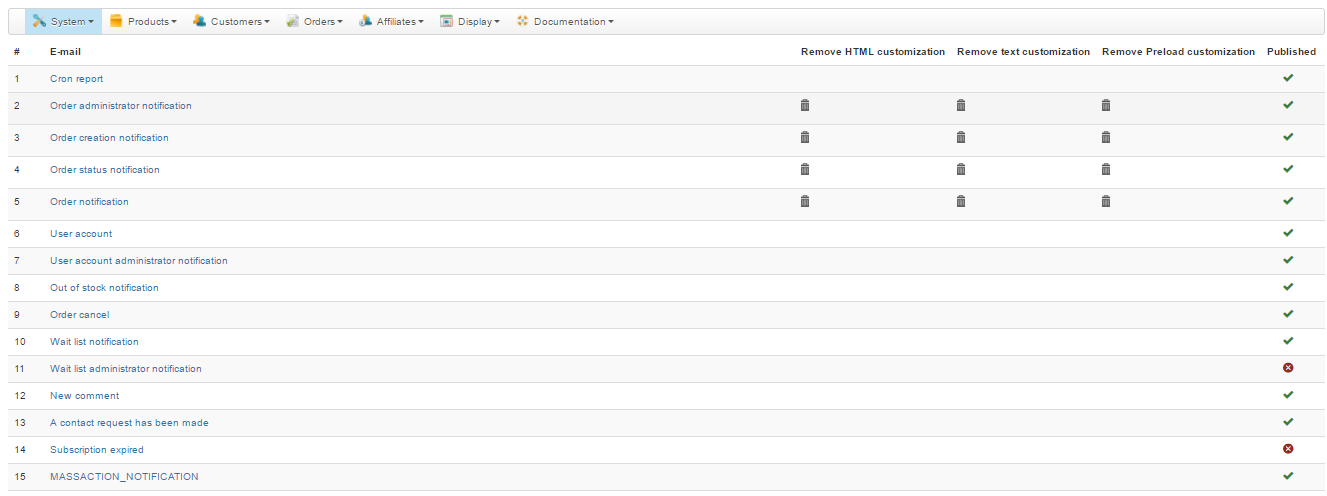Expand the Products dropdown menu
This screenshot has height=496, width=1327.
point(143,21)
